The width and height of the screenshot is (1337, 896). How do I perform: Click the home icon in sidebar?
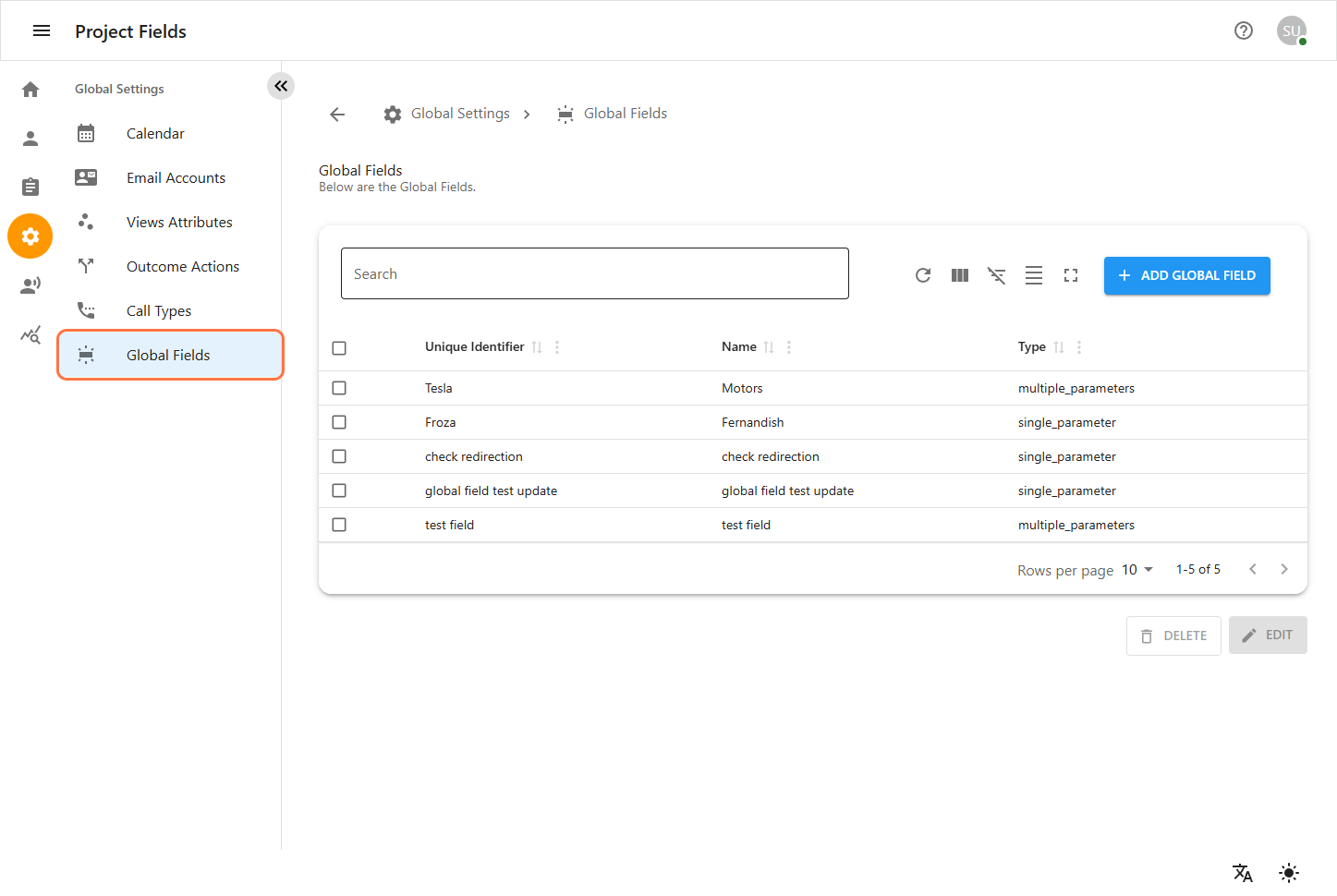(x=30, y=90)
